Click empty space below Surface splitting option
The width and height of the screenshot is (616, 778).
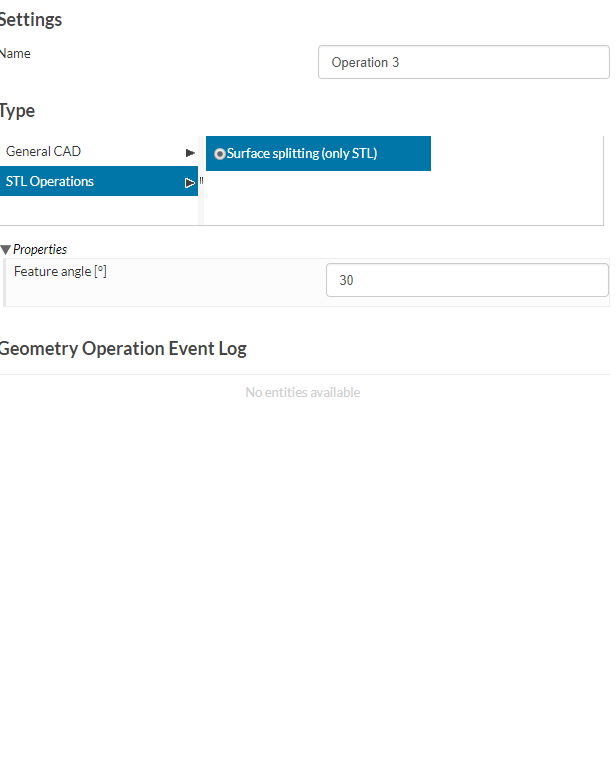click(318, 198)
